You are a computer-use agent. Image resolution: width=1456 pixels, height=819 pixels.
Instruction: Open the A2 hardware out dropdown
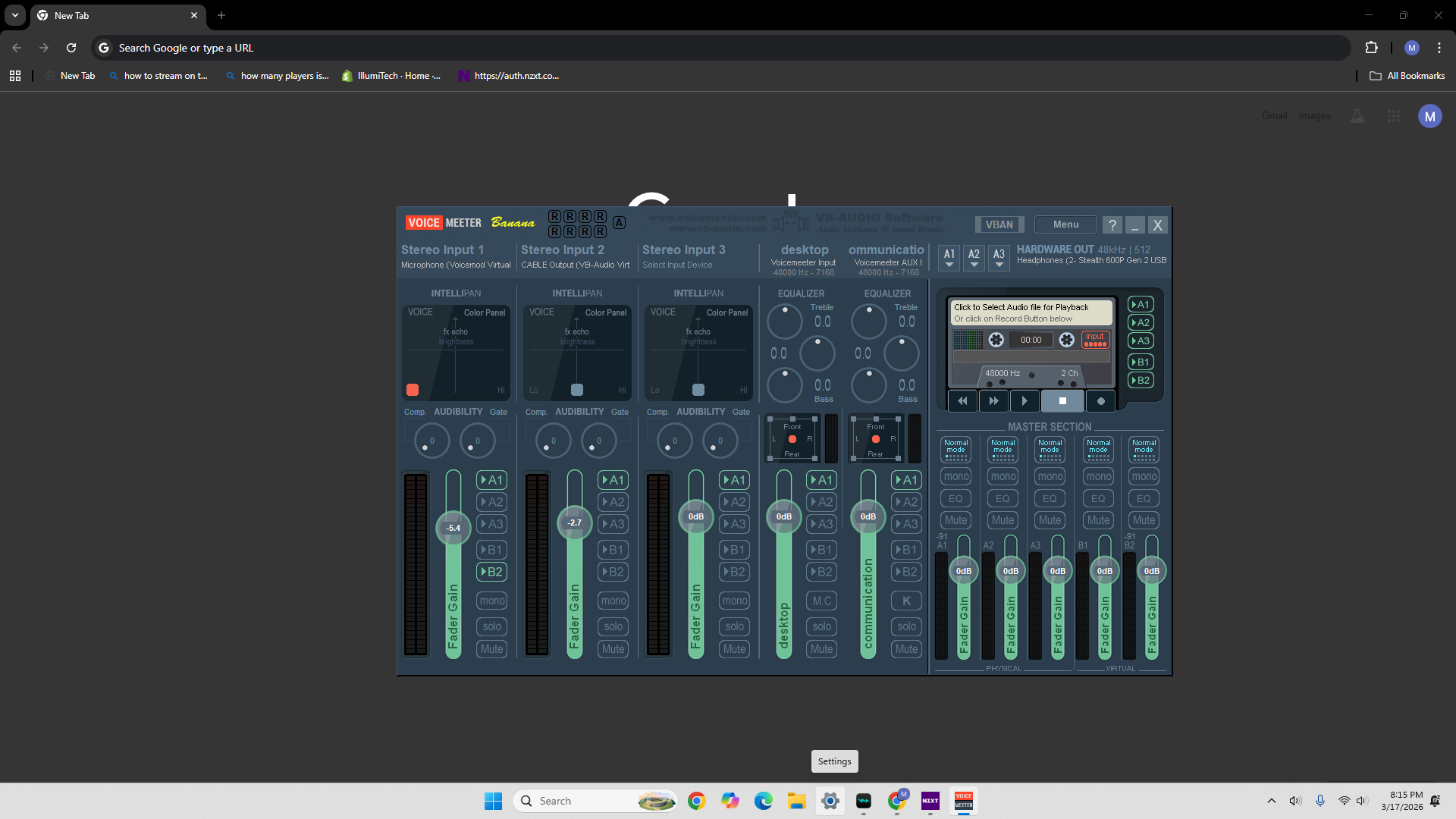(974, 257)
